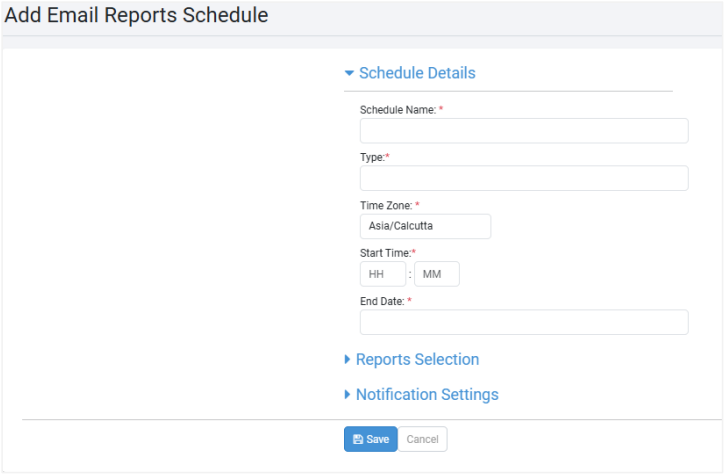Click the End Date label text
Screen dimensions: 726x475
point(382,301)
